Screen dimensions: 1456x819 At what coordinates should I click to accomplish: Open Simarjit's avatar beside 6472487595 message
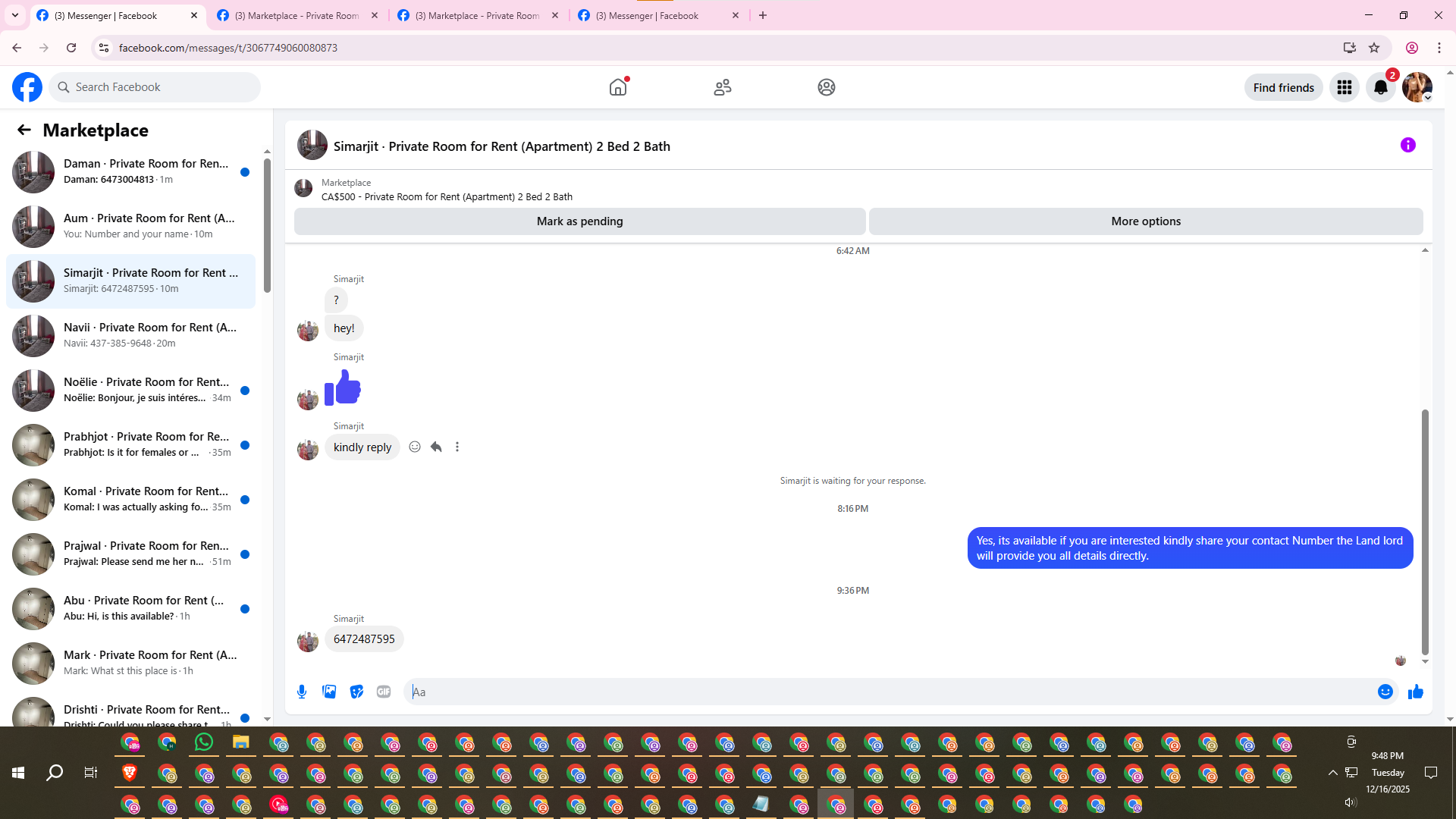(x=308, y=642)
